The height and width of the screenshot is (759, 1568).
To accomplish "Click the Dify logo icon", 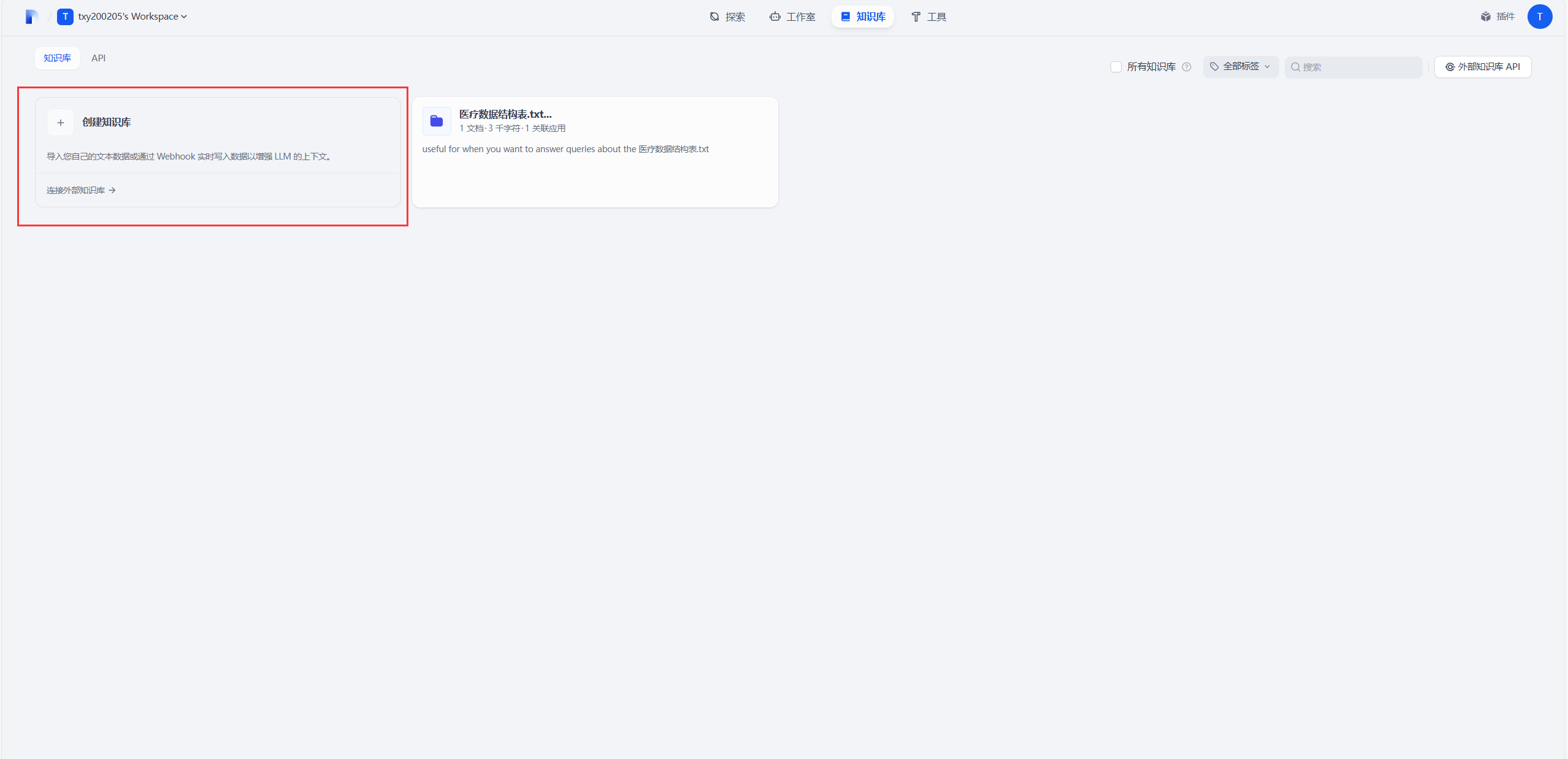I will (32, 17).
